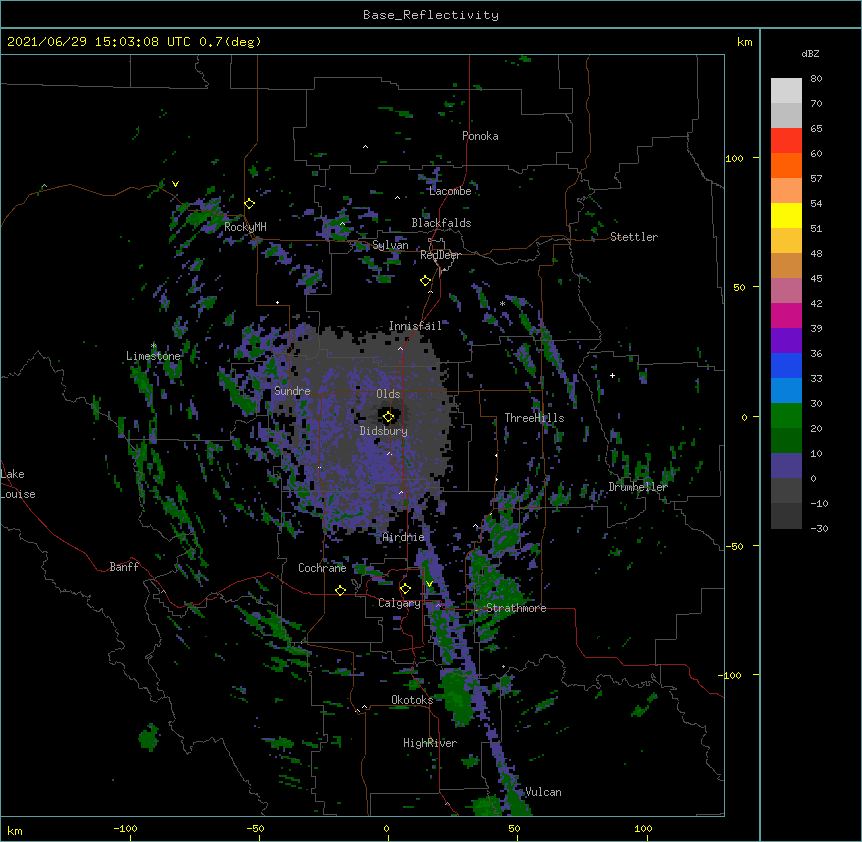This screenshot has height=842, width=862.
Task: Click the Olds label
Action: [x=388, y=394]
